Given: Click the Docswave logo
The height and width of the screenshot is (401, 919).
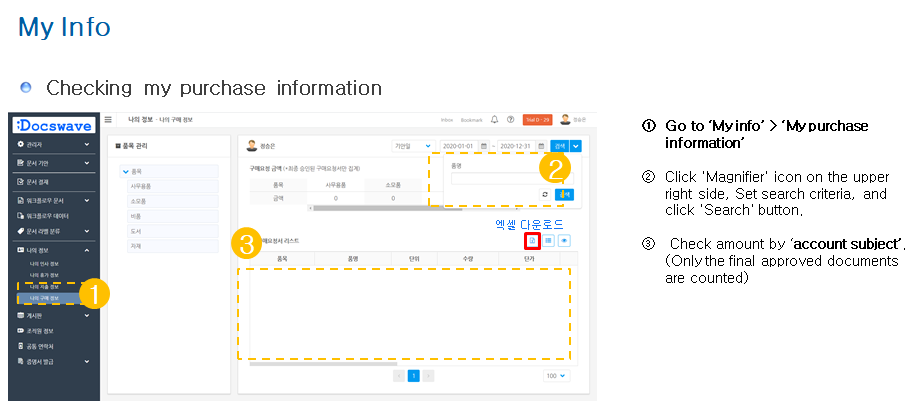Looking at the screenshot, I should point(54,125).
